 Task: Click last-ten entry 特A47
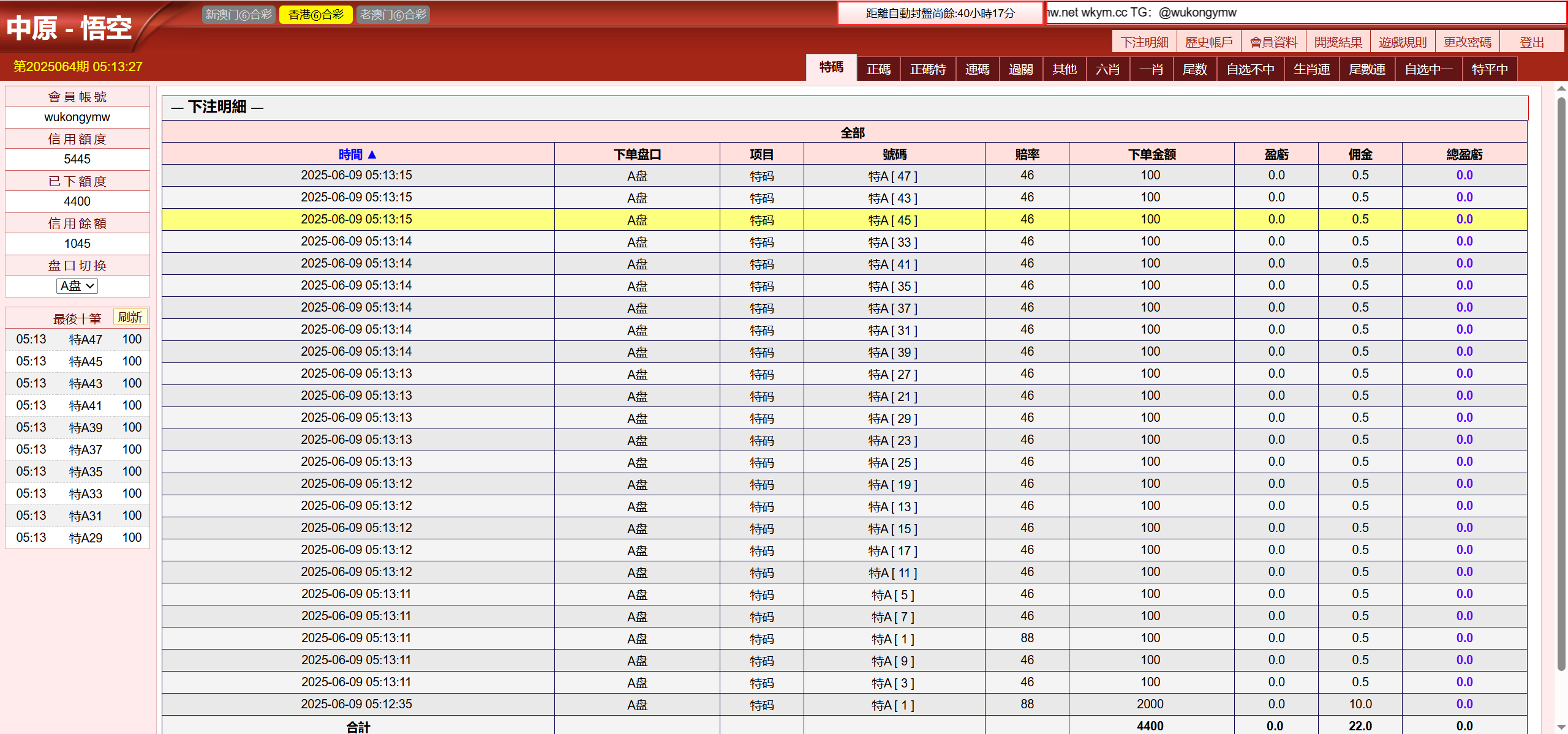[86, 340]
